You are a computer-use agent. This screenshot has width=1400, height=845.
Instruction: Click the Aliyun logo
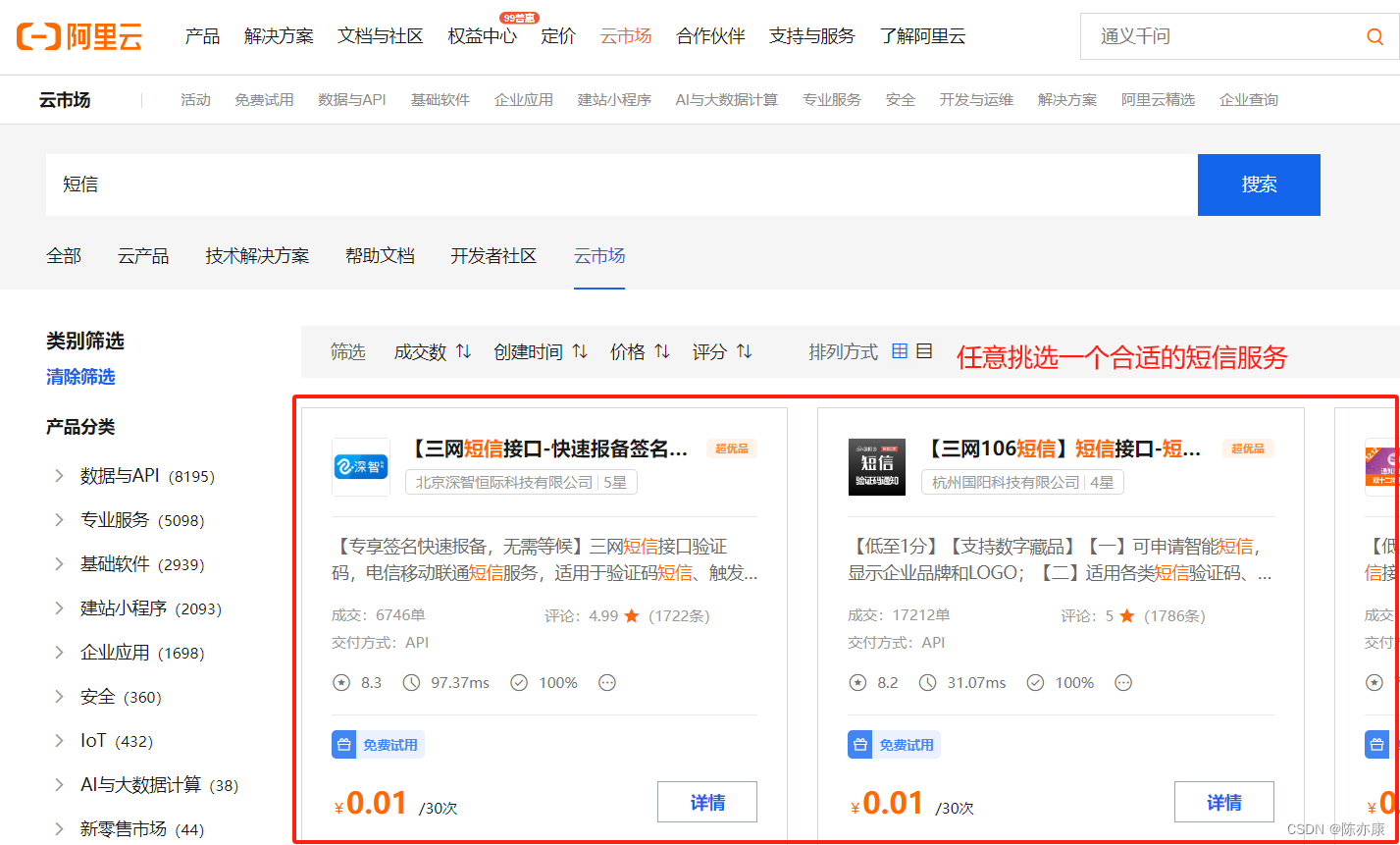click(79, 36)
